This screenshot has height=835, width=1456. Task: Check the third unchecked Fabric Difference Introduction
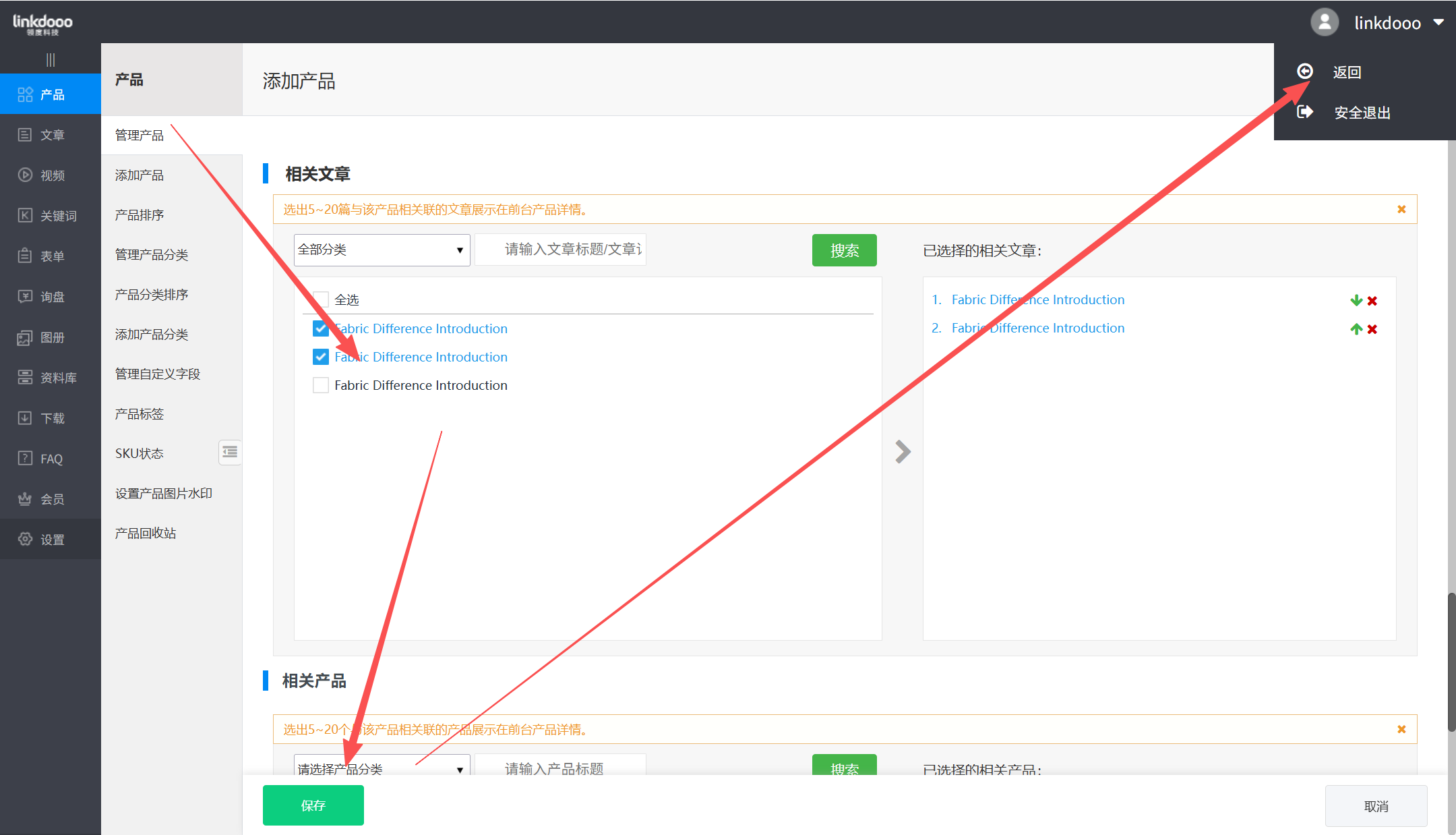(321, 385)
